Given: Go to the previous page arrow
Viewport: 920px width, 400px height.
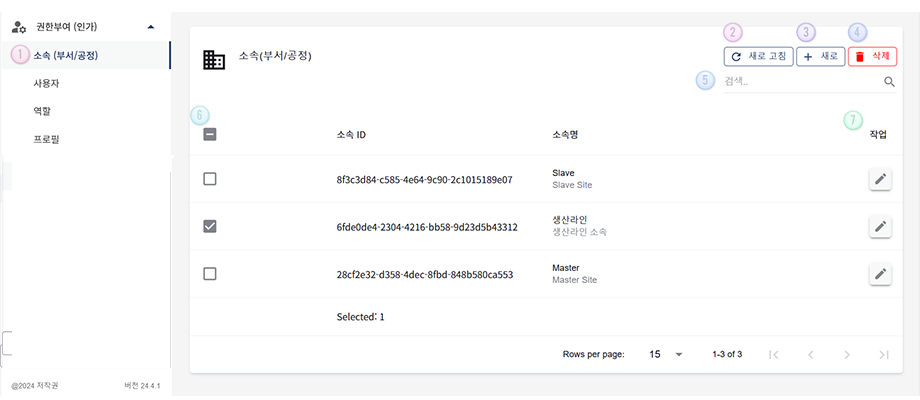Looking at the screenshot, I should 810,354.
